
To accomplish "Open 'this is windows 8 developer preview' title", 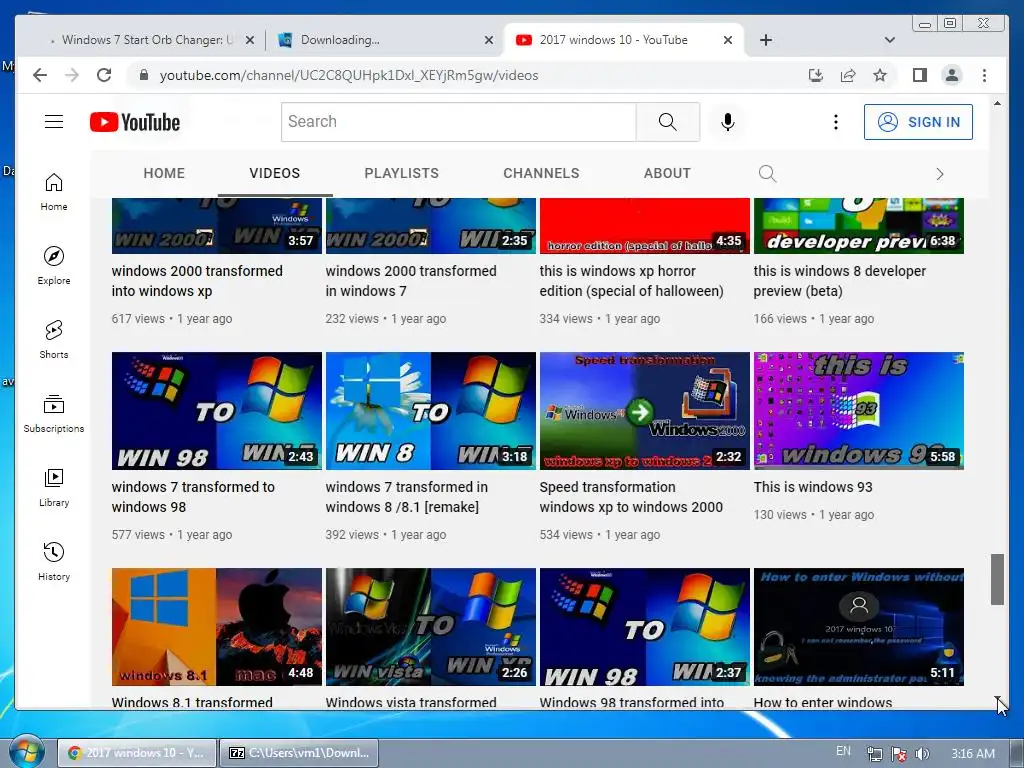I will coord(839,281).
